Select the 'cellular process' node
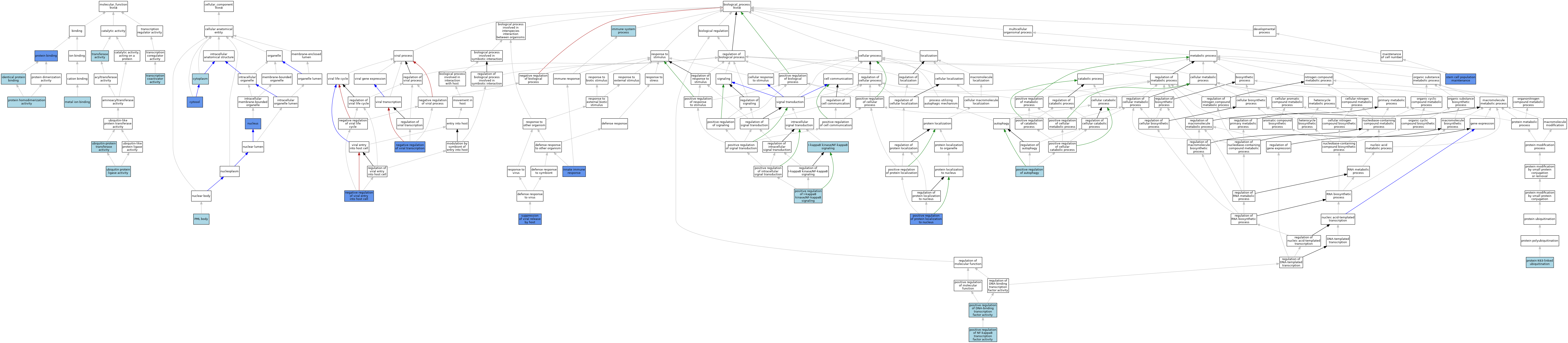Screen dimensions: 1568x343 tap(870, 56)
